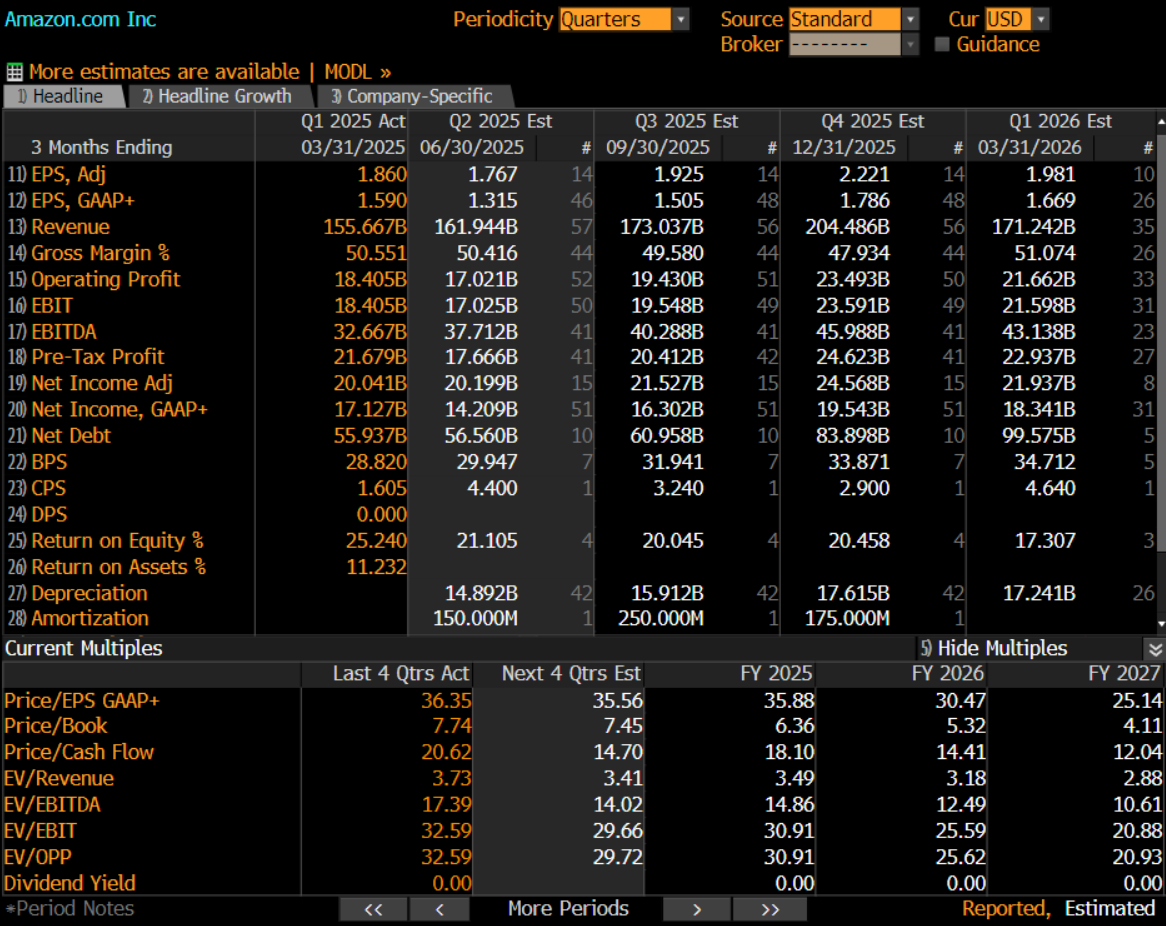Jump to the latest periods with >>
This screenshot has height=926, width=1166.
[x=770, y=909]
